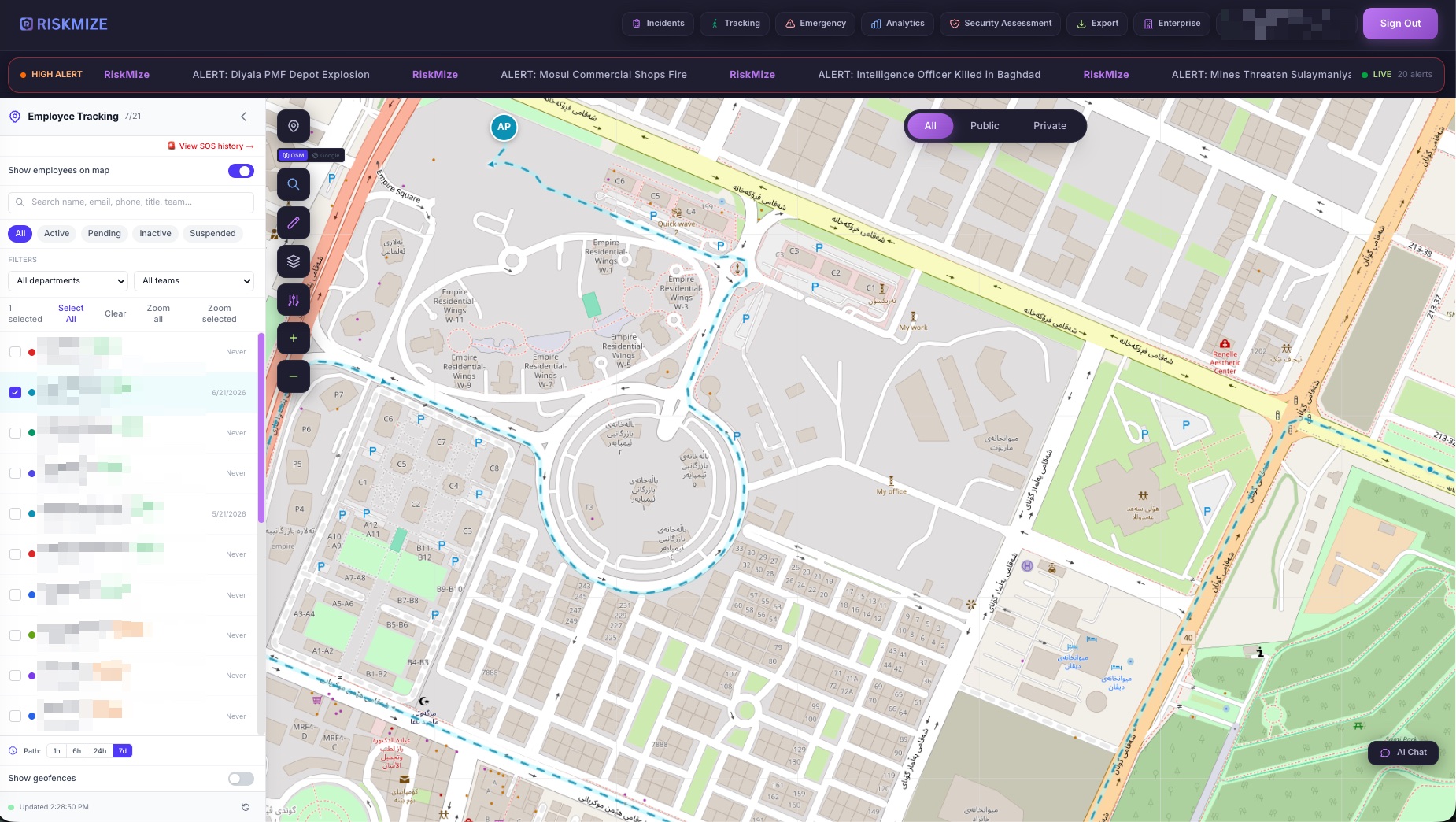Set the path range to 1h
Viewport: 1456px width, 822px height.
[57, 751]
